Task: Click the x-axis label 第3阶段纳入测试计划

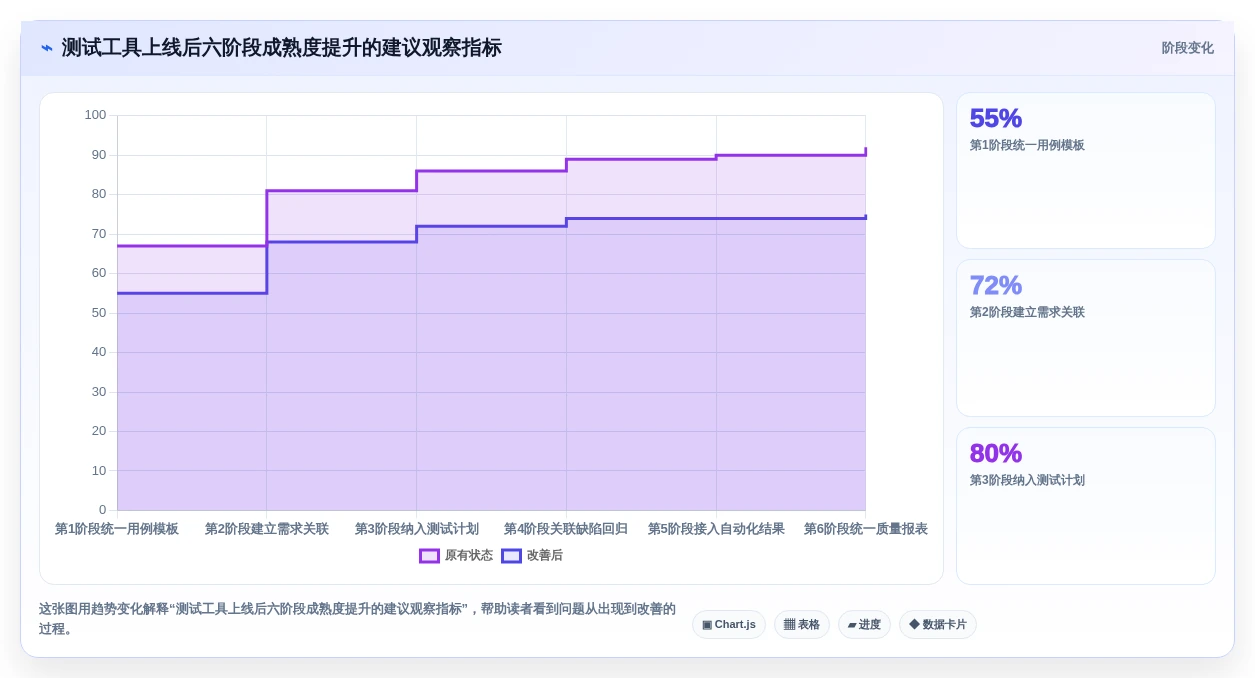Action: coord(417,529)
